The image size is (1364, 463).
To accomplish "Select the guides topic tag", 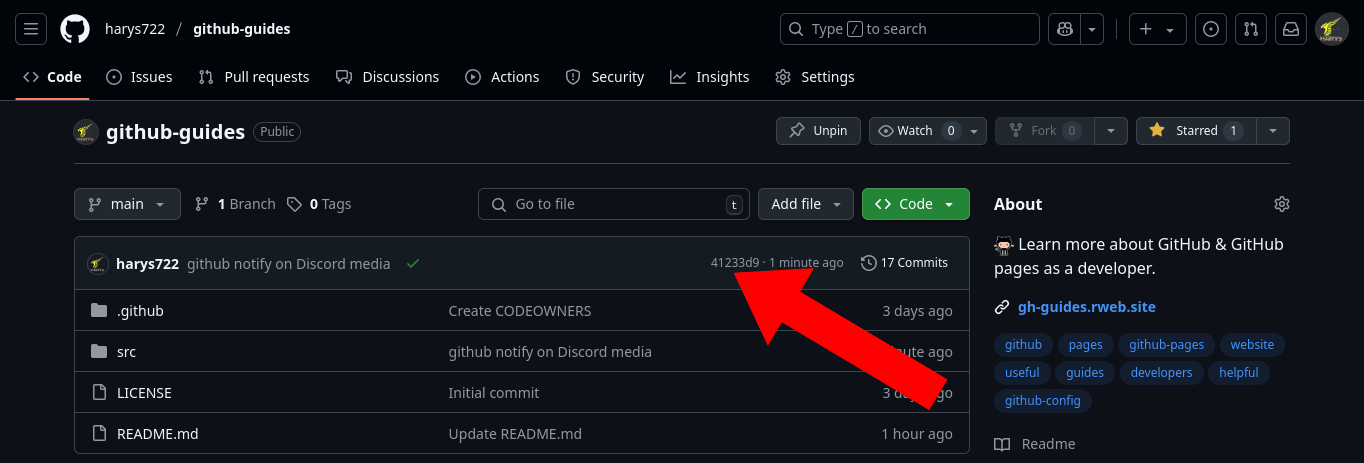I will point(1085,373).
